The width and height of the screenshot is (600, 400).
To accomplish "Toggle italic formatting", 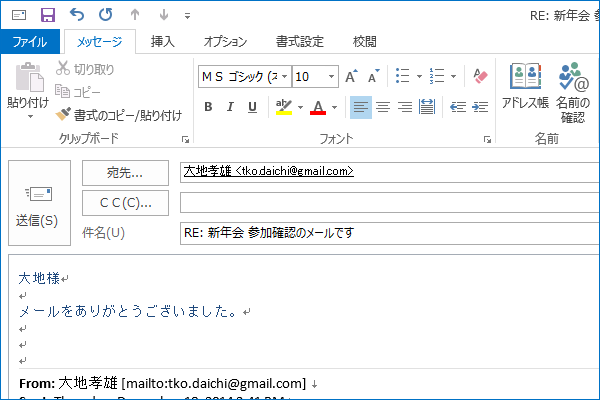I will point(230,107).
